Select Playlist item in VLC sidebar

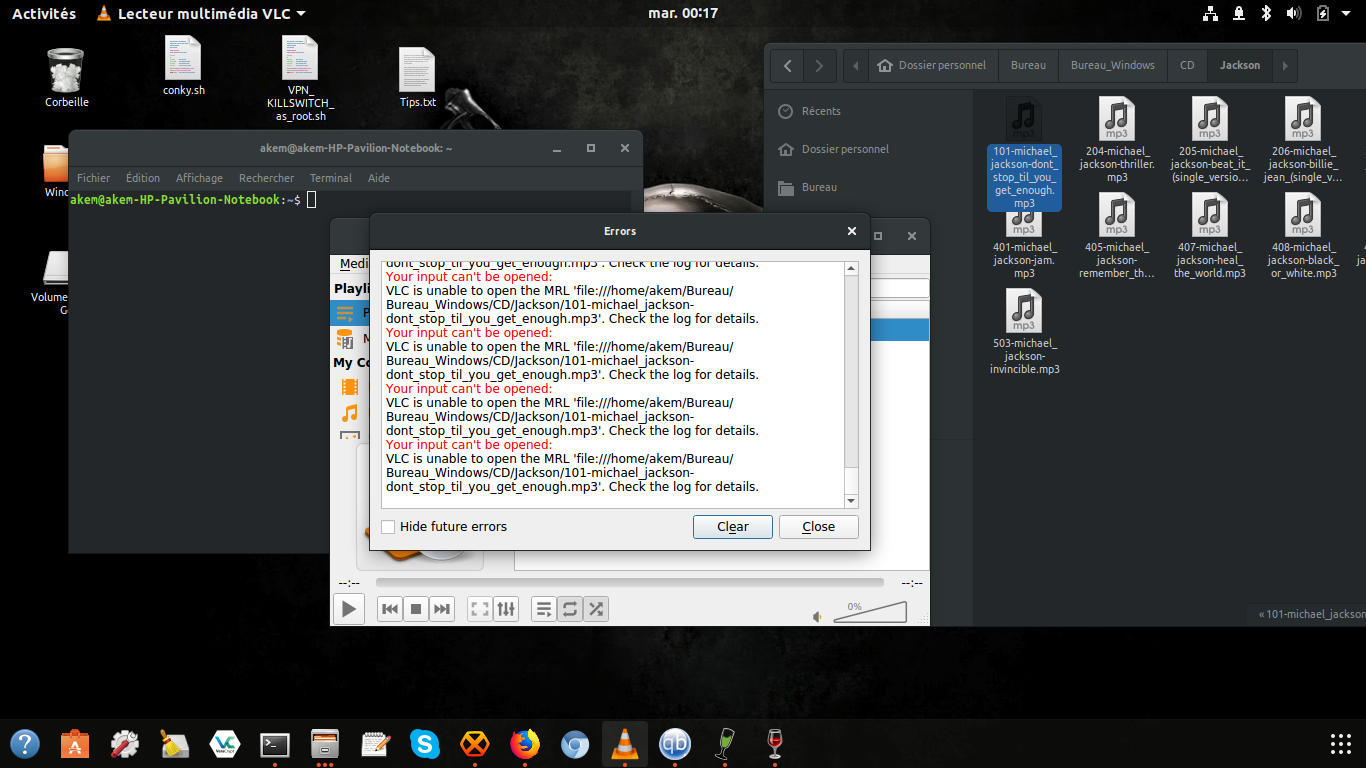[351, 313]
